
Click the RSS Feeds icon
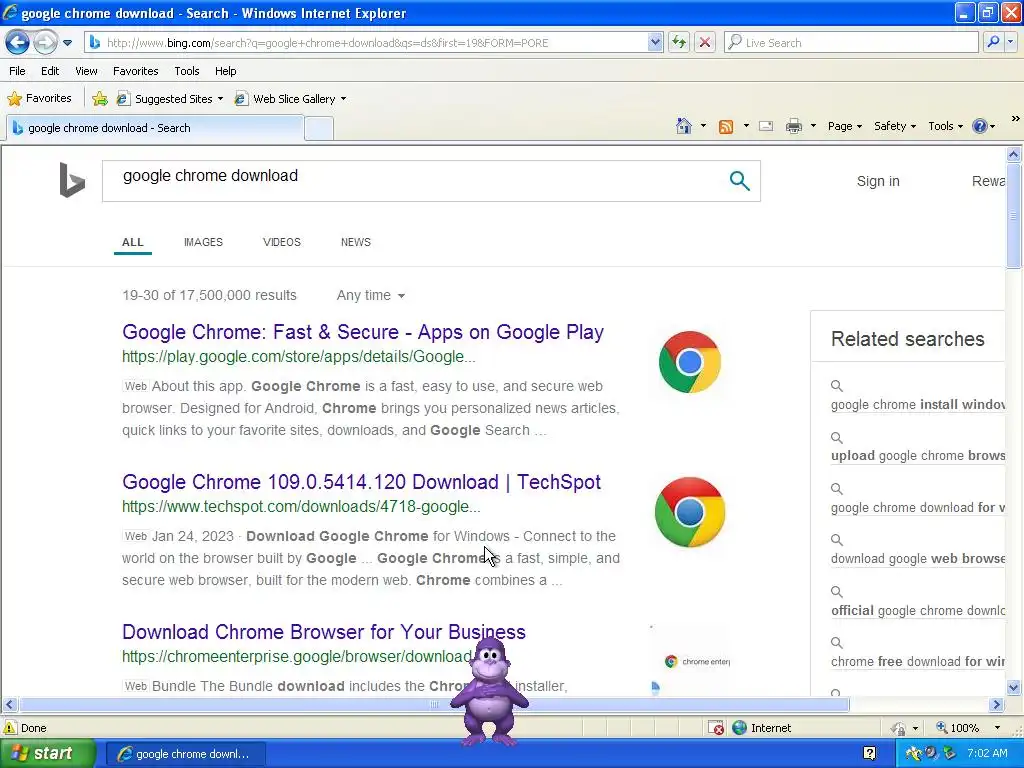[726, 127]
